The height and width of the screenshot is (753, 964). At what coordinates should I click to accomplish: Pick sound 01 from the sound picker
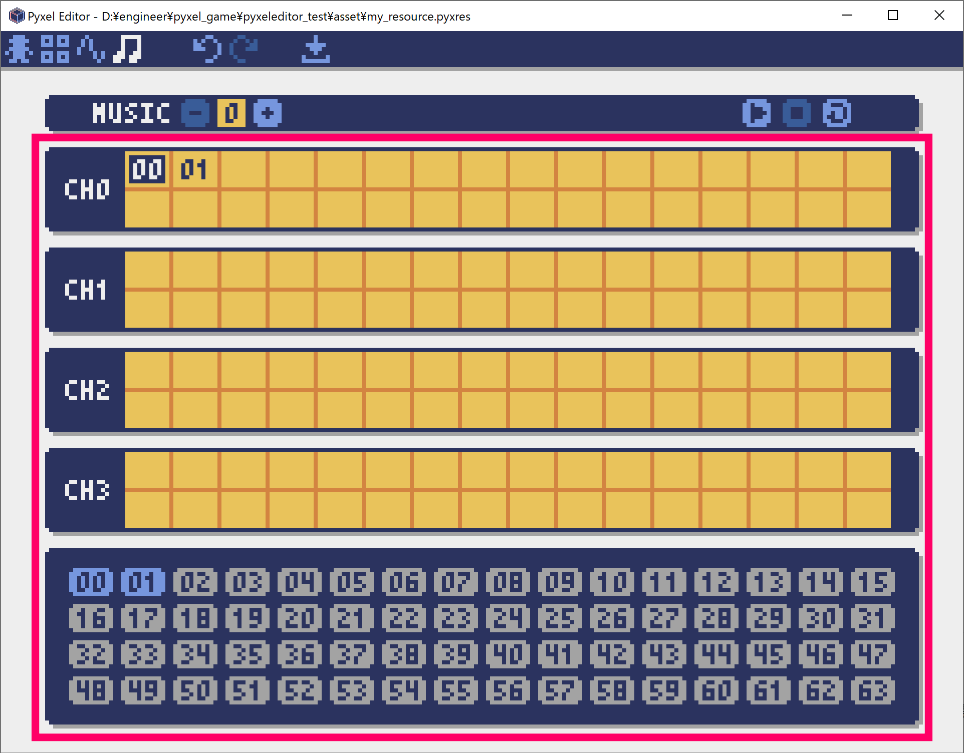(143, 582)
